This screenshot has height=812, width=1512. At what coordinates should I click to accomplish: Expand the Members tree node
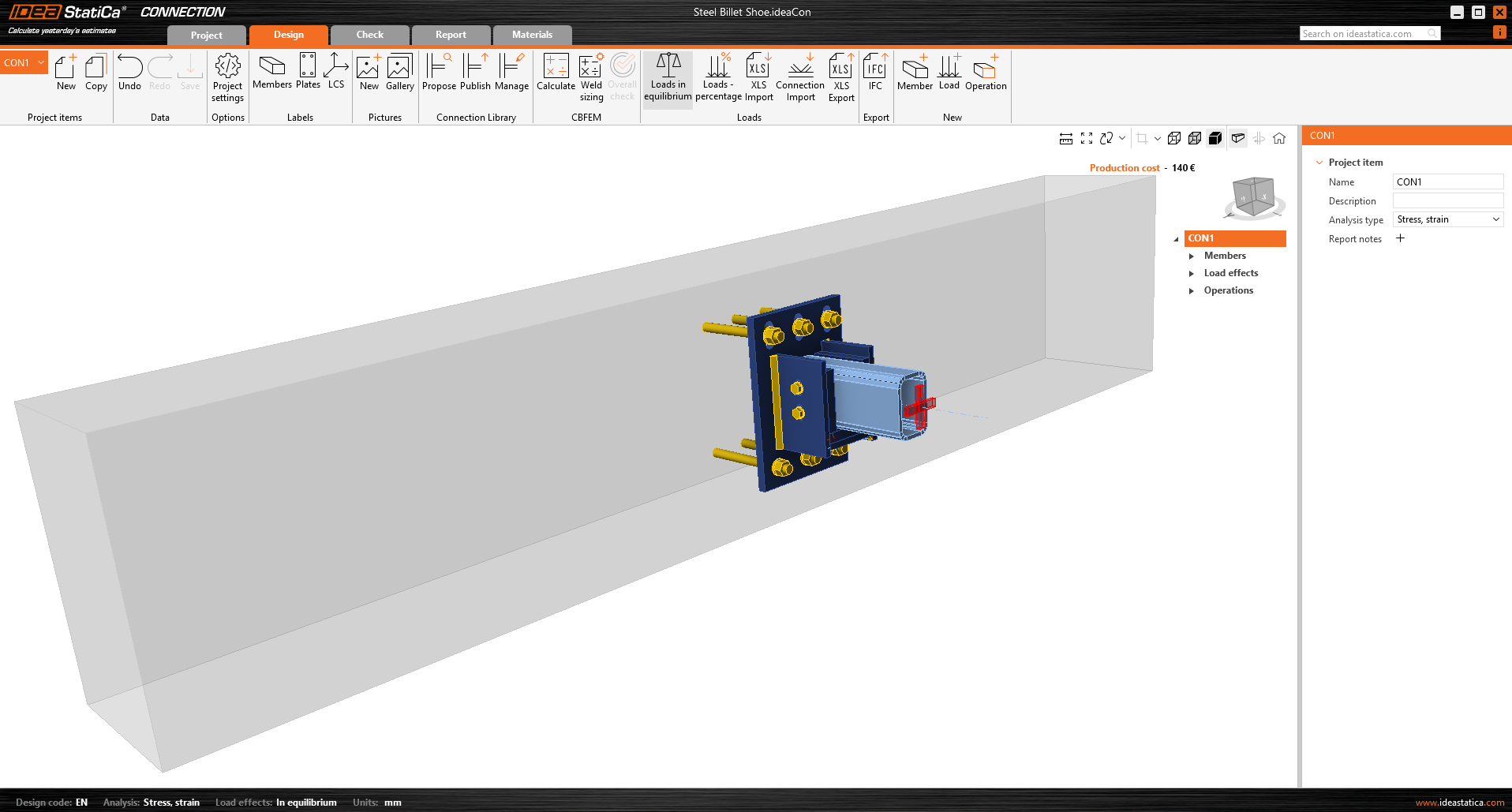1192,256
